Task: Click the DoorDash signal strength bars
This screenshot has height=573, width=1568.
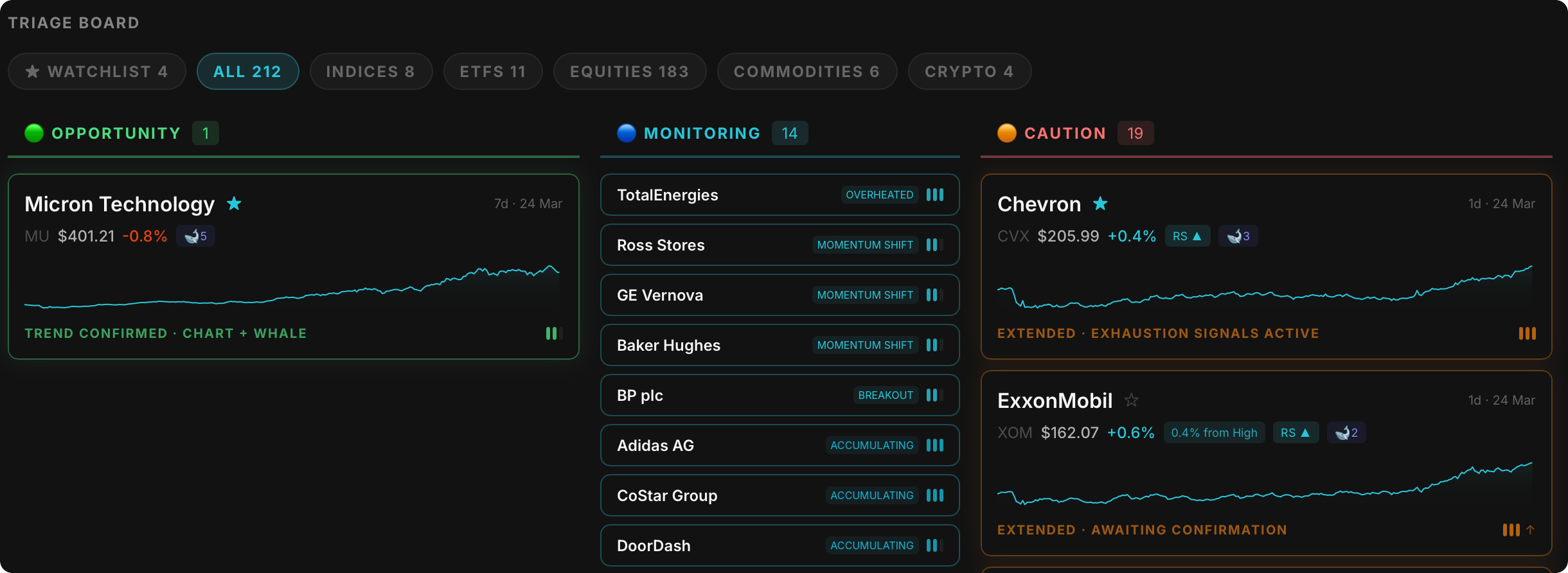Action: [935, 545]
